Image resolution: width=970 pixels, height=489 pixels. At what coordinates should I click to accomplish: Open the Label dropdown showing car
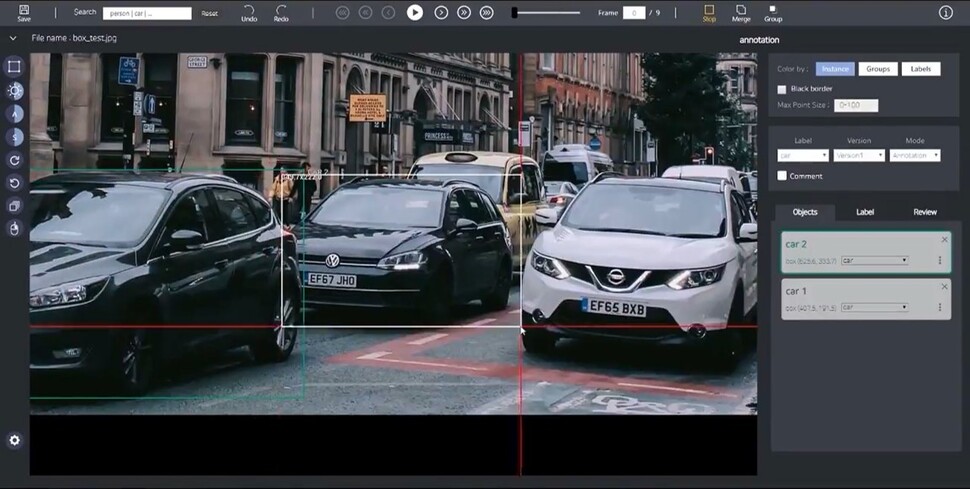[x=803, y=155]
